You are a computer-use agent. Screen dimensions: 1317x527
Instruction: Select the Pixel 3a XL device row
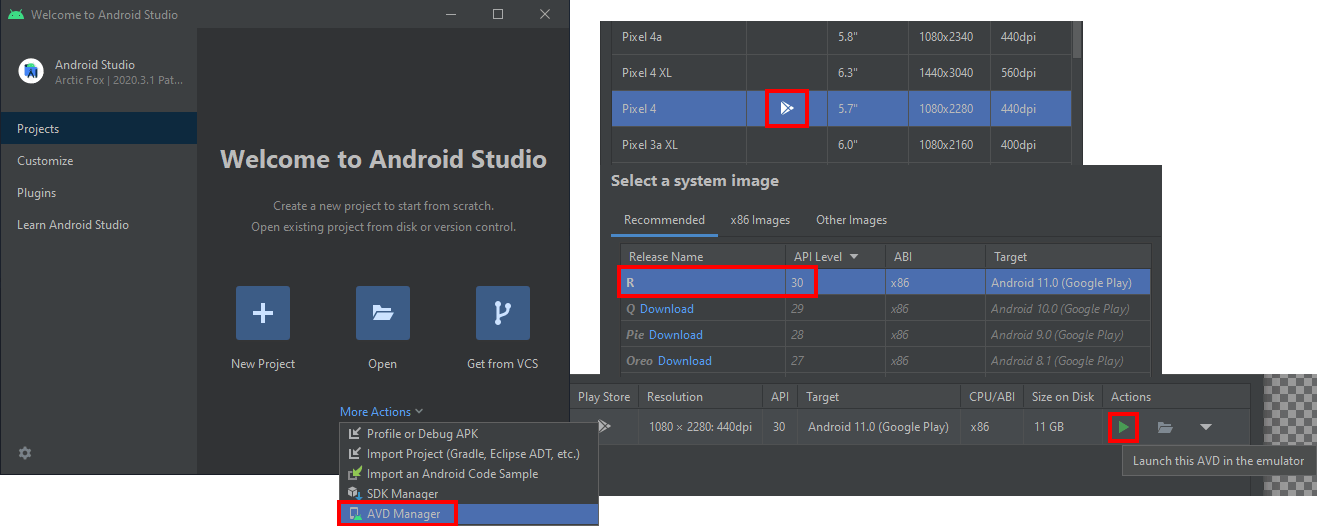(x=842, y=144)
